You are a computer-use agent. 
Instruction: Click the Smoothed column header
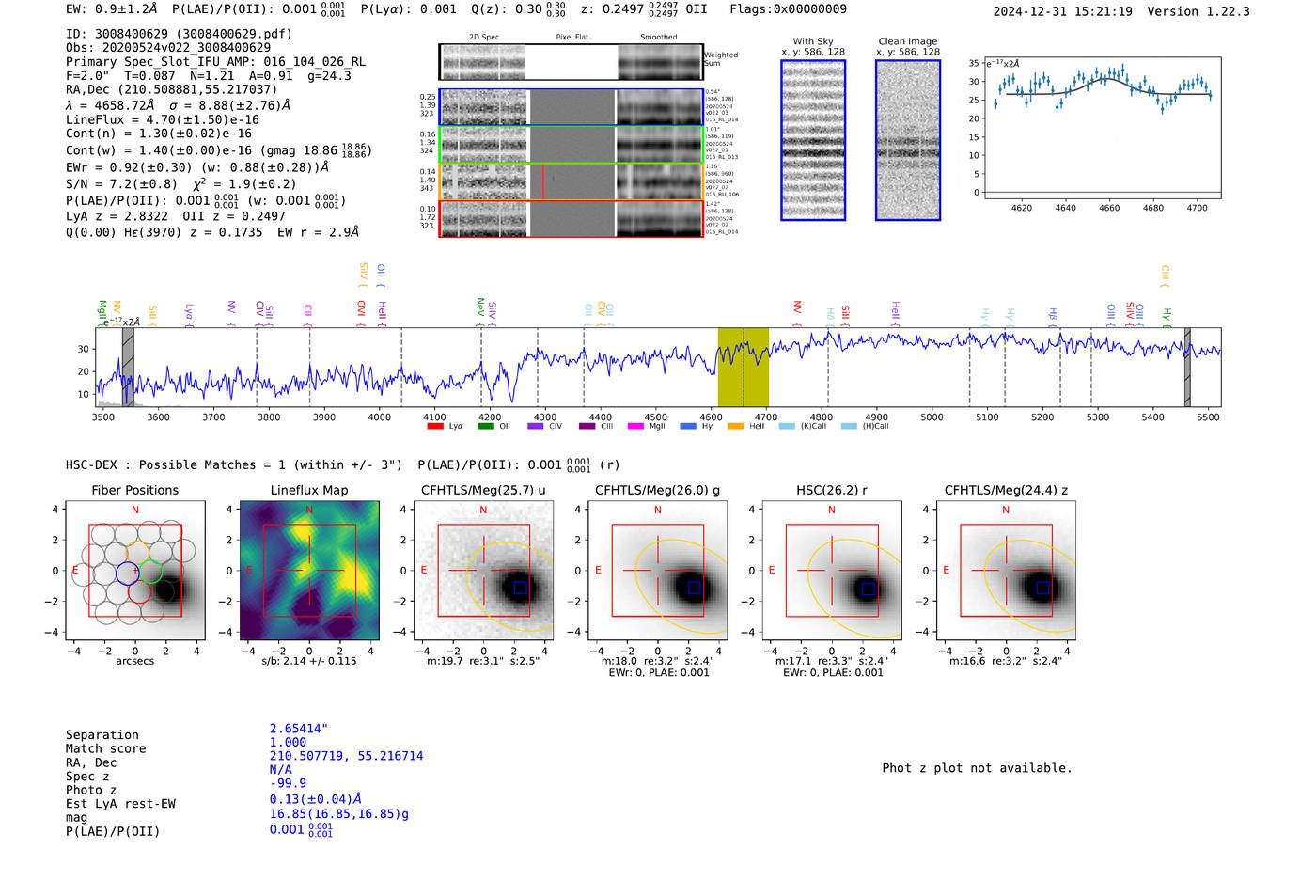[659, 38]
